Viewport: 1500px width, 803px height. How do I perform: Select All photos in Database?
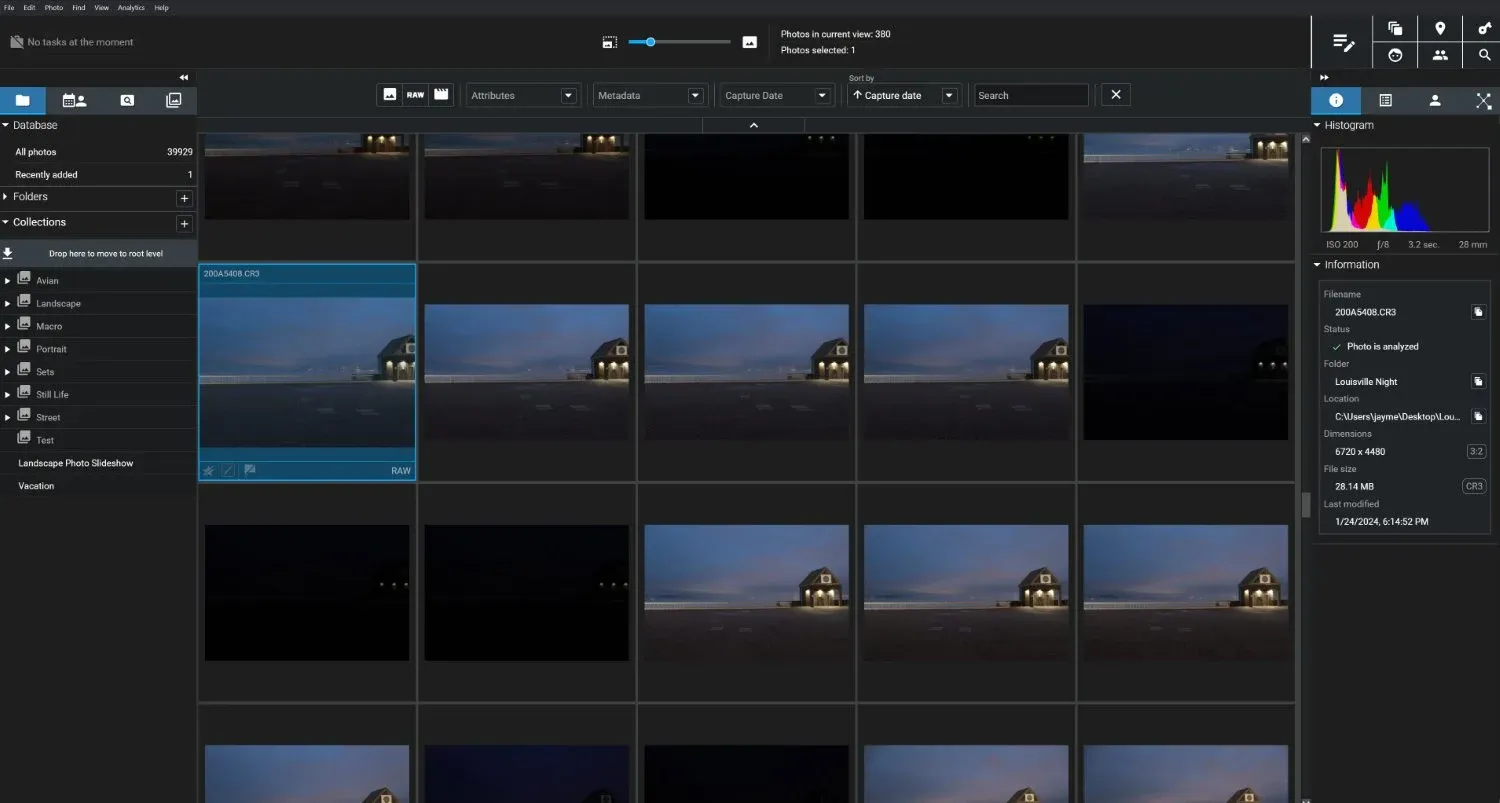pos(36,152)
